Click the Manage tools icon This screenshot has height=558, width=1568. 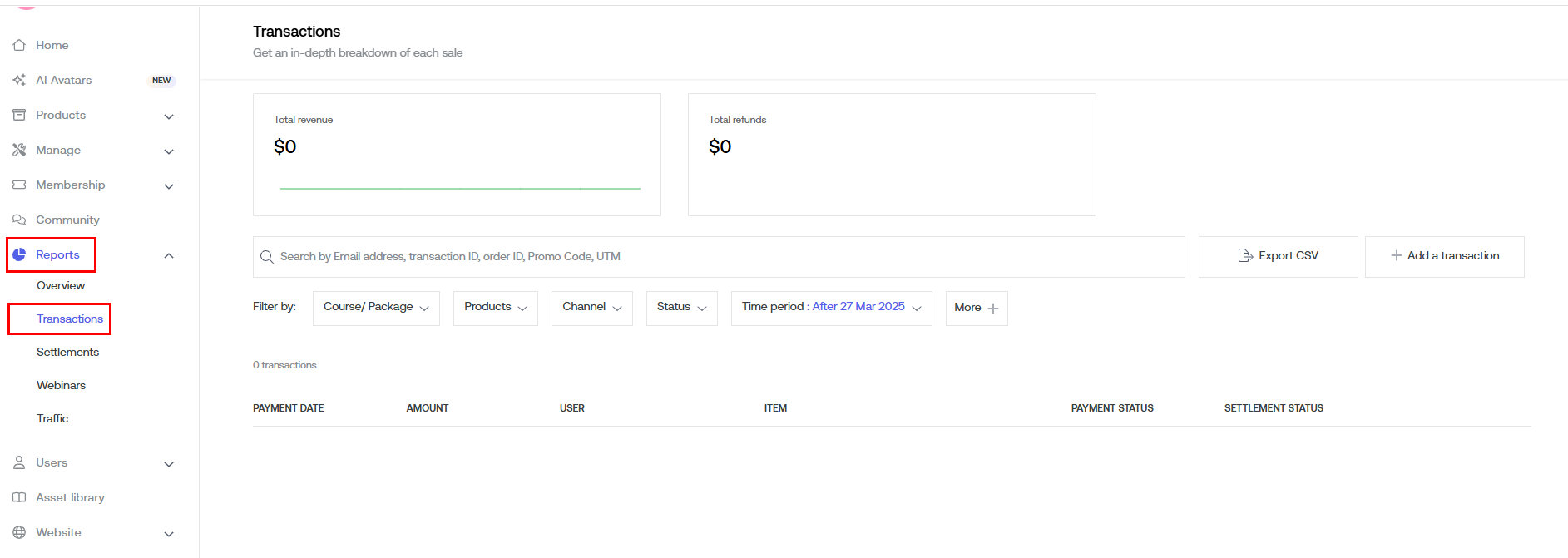point(19,150)
